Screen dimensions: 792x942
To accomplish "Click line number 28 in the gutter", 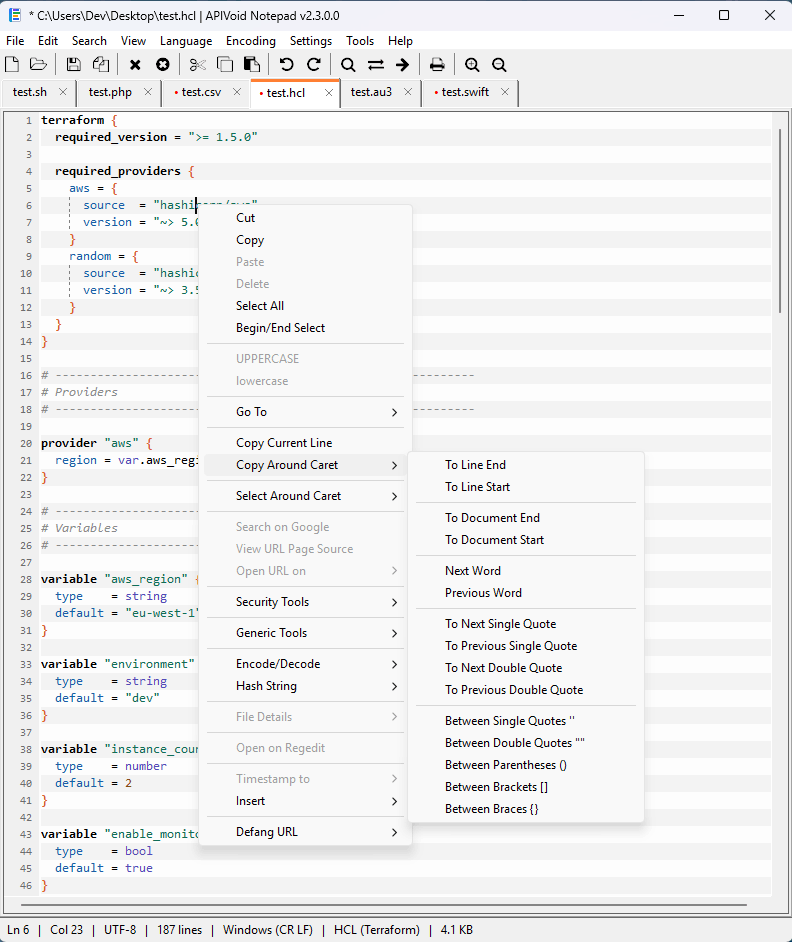I will tap(26, 580).
